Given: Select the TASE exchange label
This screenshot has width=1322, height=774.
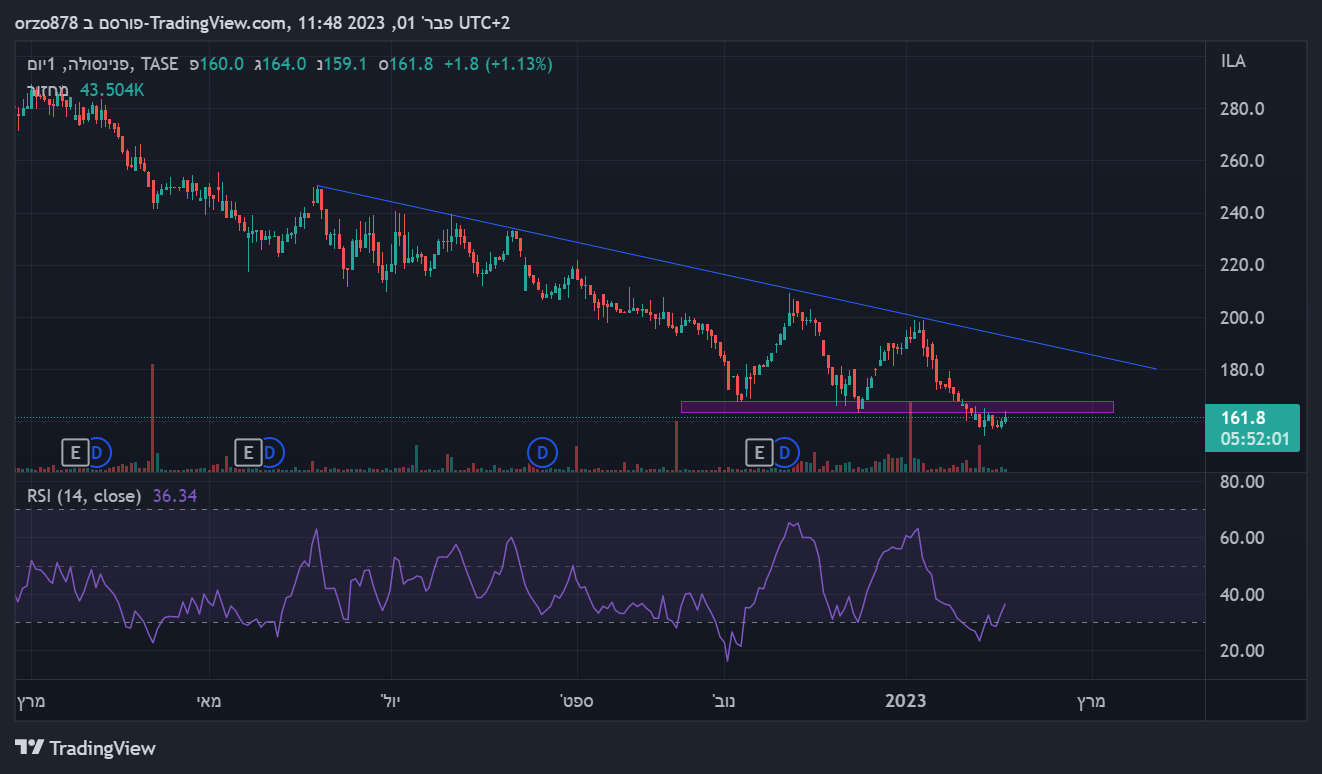Looking at the screenshot, I should coord(160,64).
